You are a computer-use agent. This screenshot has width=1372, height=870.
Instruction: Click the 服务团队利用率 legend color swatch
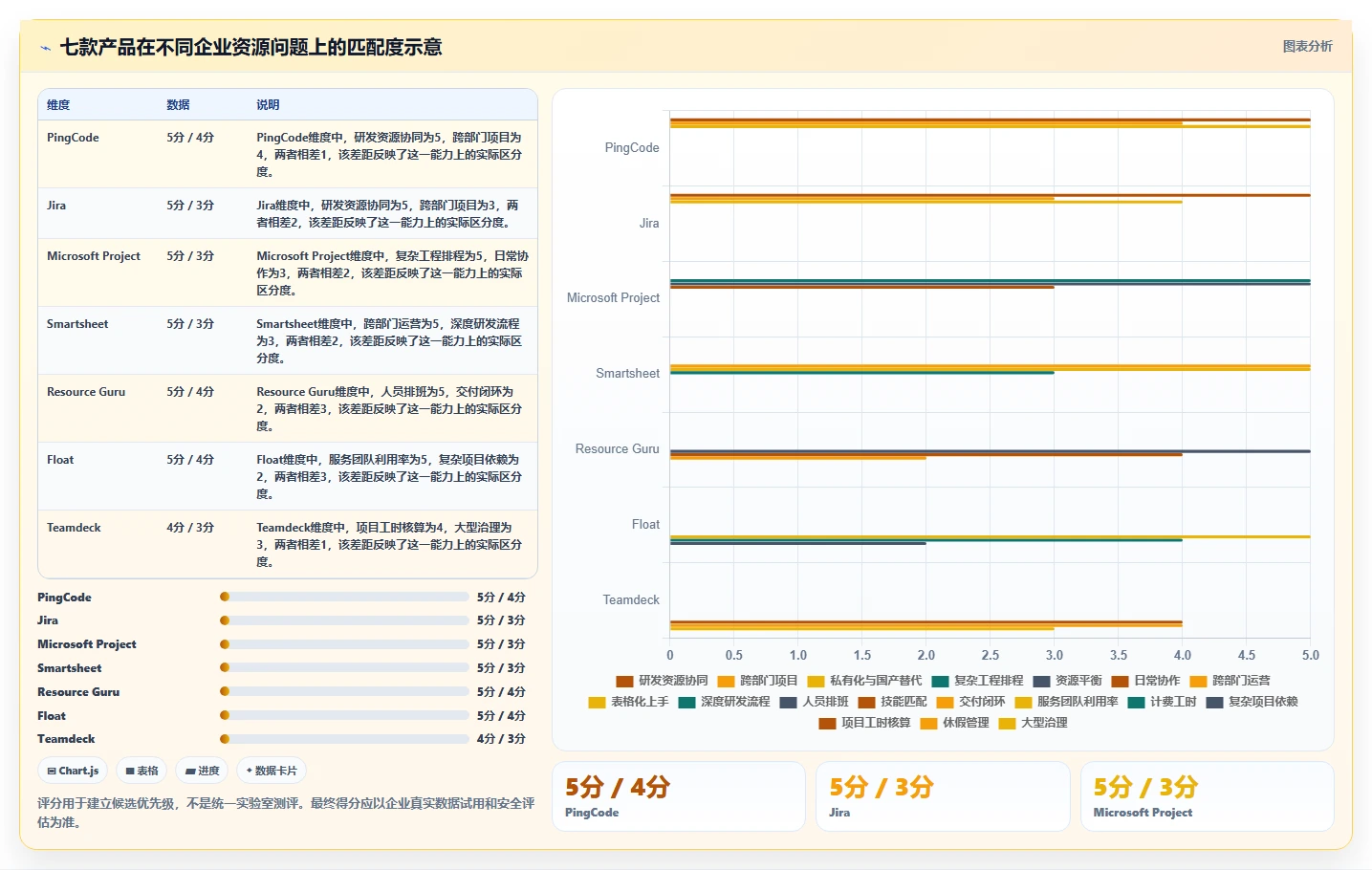1023,703
